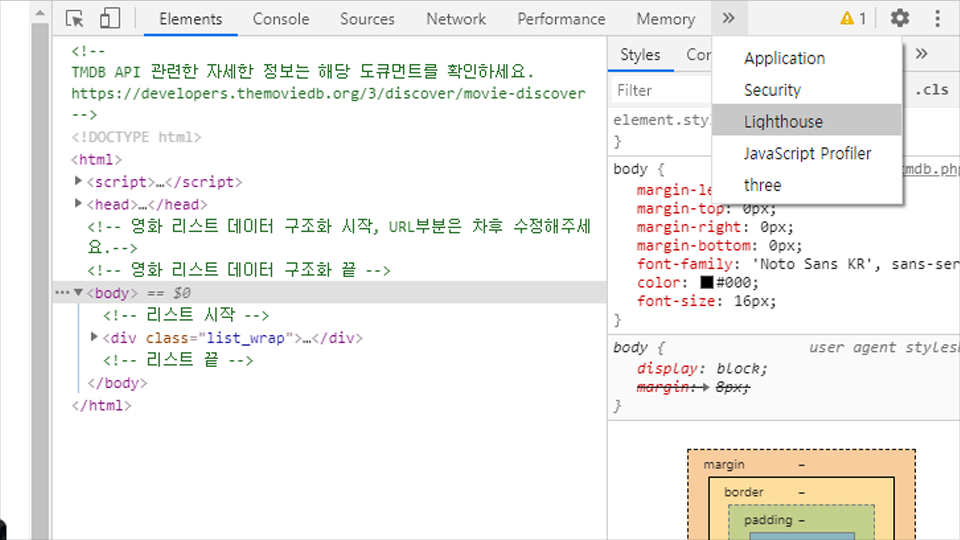This screenshot has width=960, height=540.
Task: Expand the div list_wrap node
Action: point(94,337)
